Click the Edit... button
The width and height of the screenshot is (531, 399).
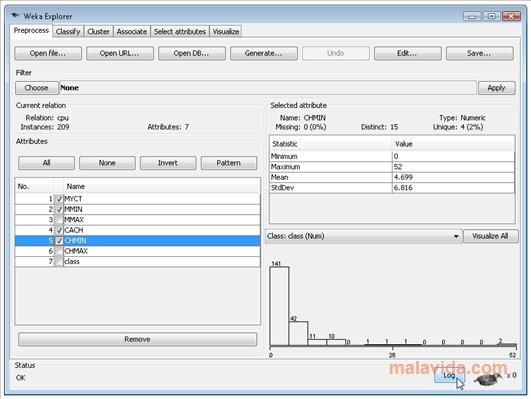407,54
